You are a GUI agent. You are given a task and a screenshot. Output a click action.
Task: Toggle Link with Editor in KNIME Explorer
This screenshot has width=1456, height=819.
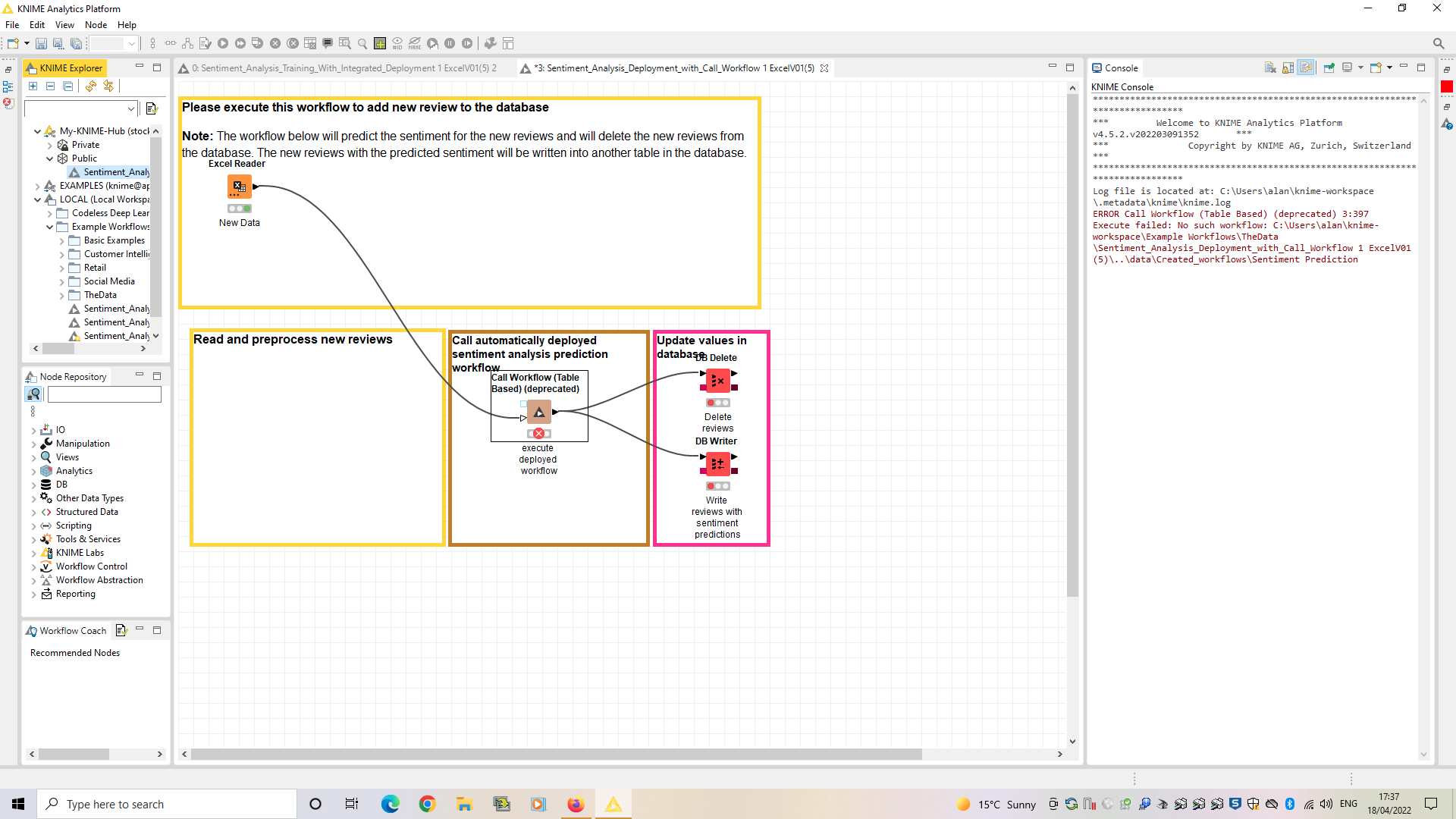click(108, 86)
